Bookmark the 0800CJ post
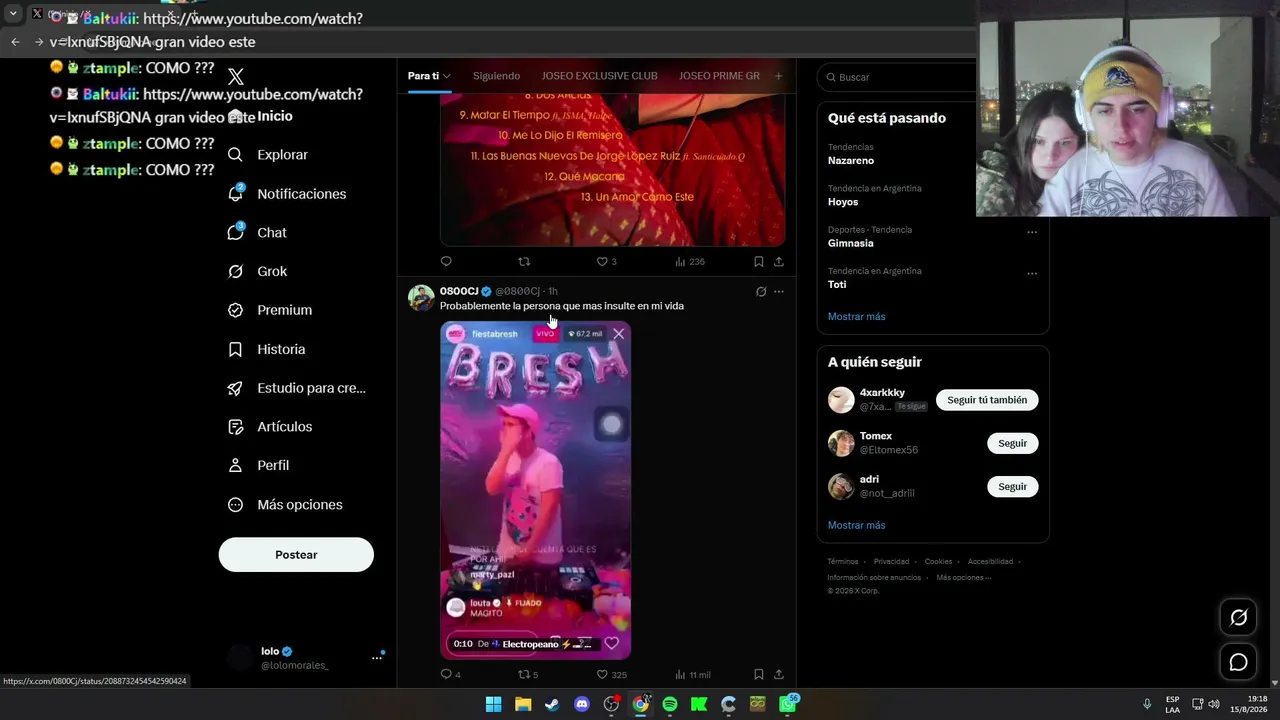The image size is (1280, 720). click(x=759, y=675)
